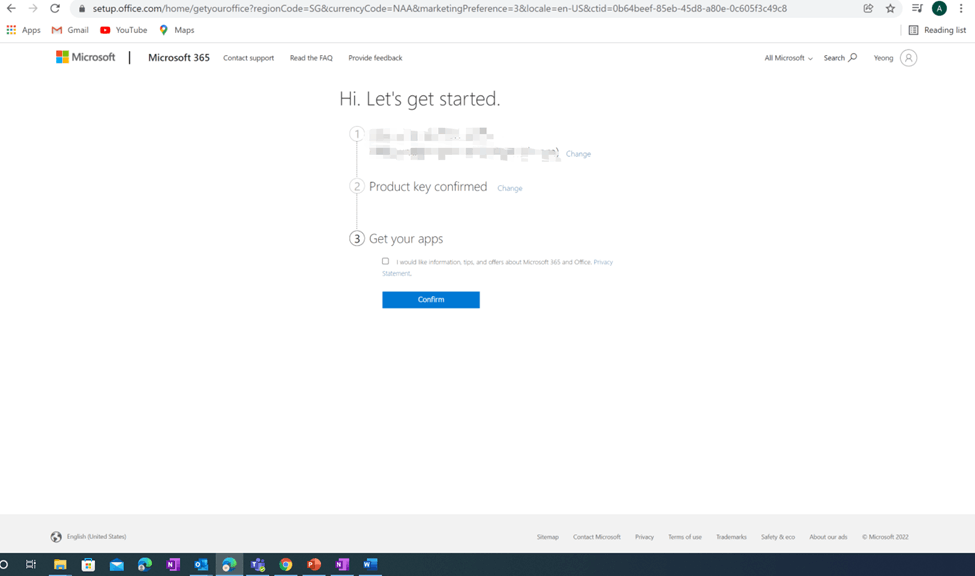Viewport: 975px width, 576px height.
Task: Open the Contact Microsoft footer link
Action: pos(597,537)
